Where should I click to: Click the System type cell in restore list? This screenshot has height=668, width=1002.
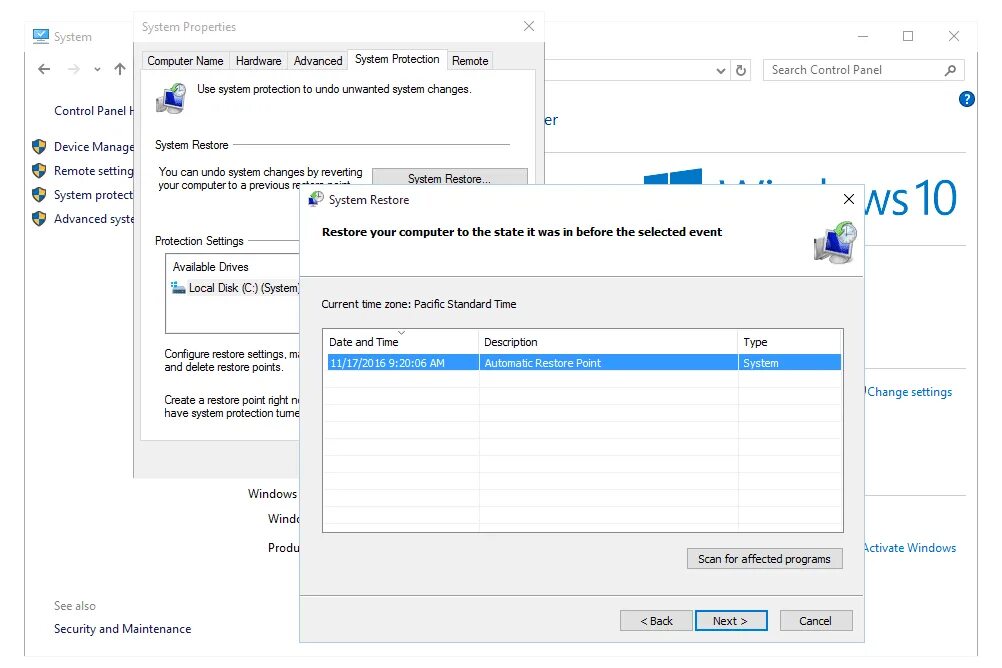tap(790, 362)
